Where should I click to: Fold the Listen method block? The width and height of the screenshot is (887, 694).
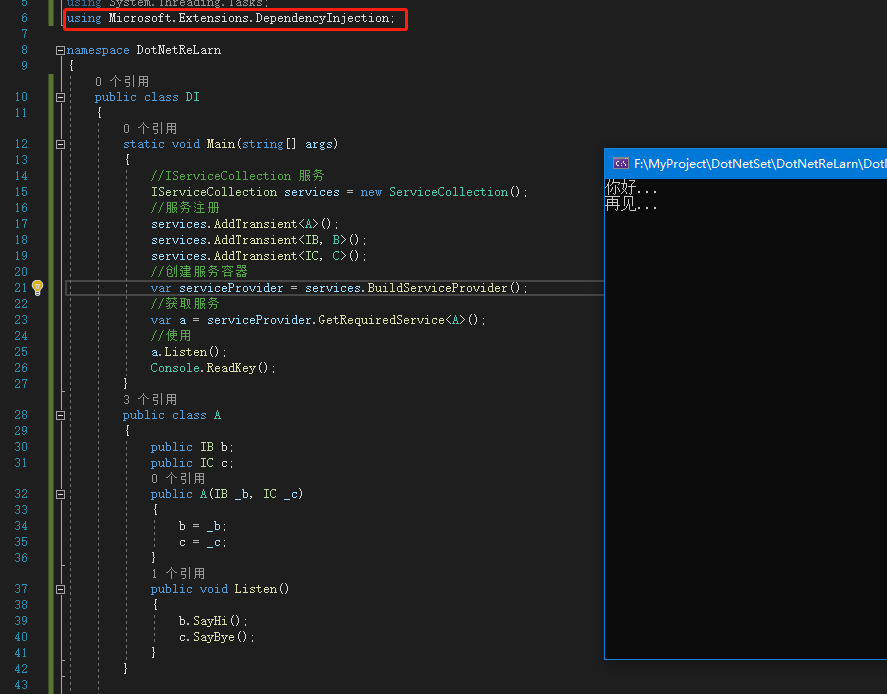pyautogui.click(x=60, y=589)
